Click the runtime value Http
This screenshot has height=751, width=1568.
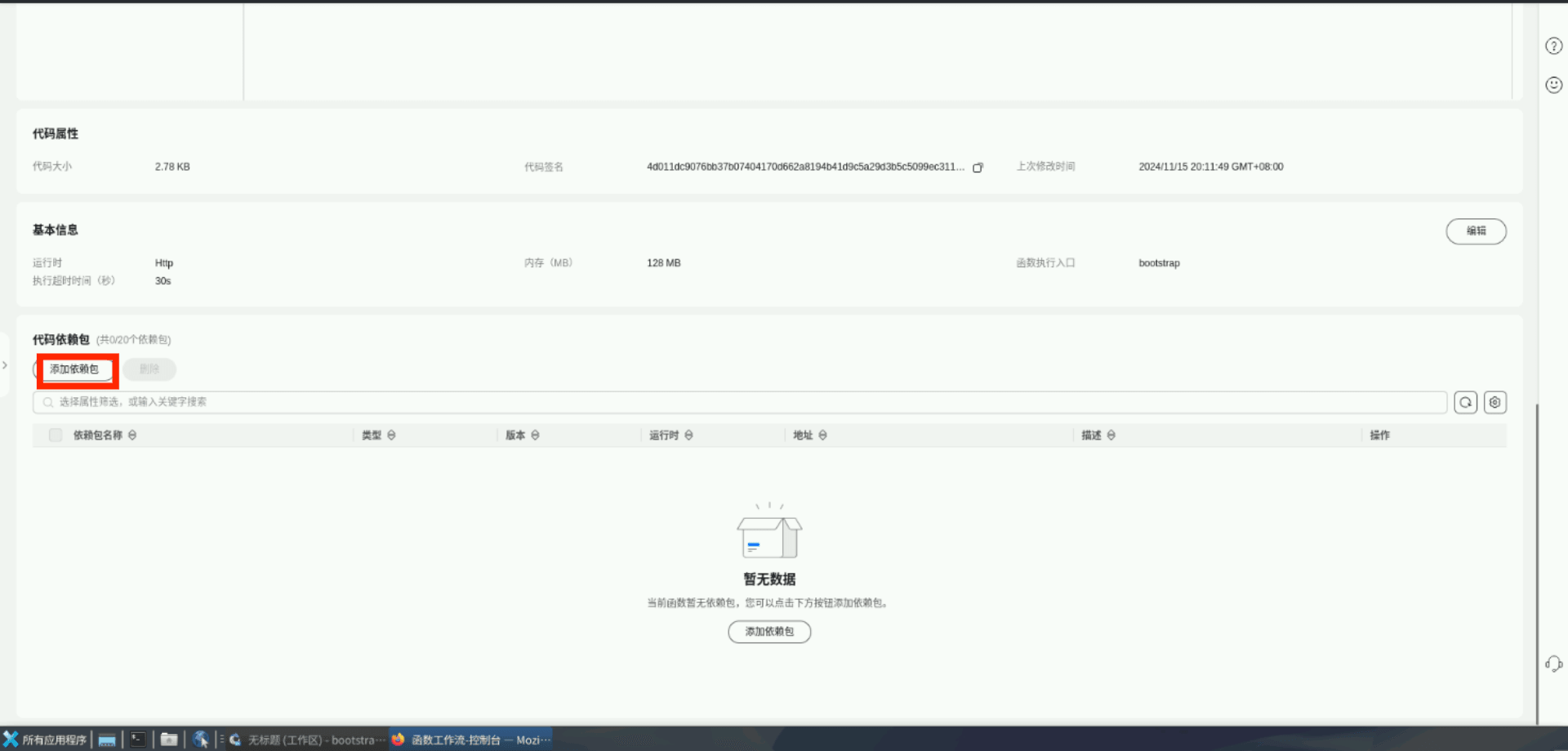click(164, 263)
